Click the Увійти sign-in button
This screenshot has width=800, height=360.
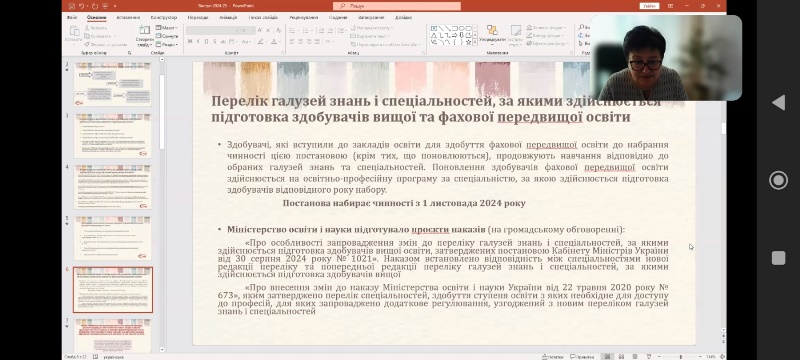649,6
